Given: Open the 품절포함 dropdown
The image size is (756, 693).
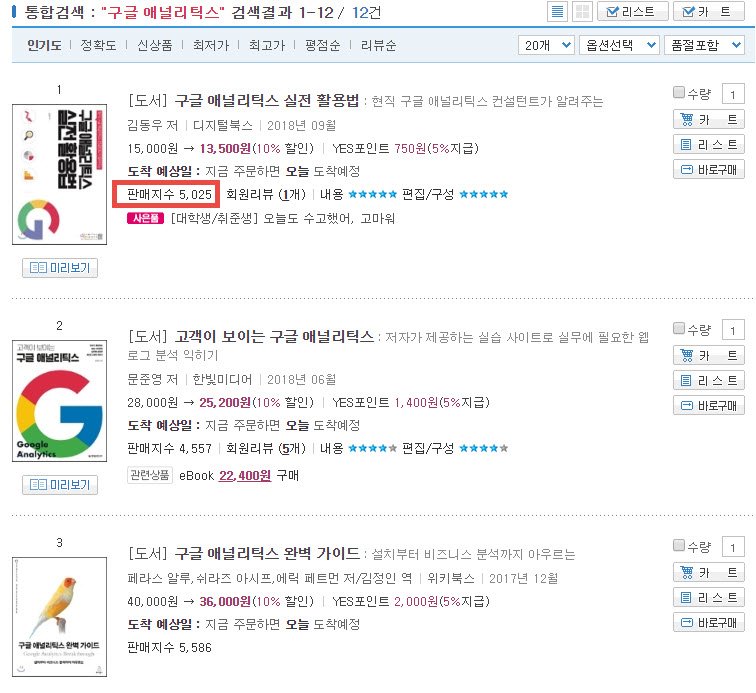Looking at the screenshot, I should pos(704,45).
